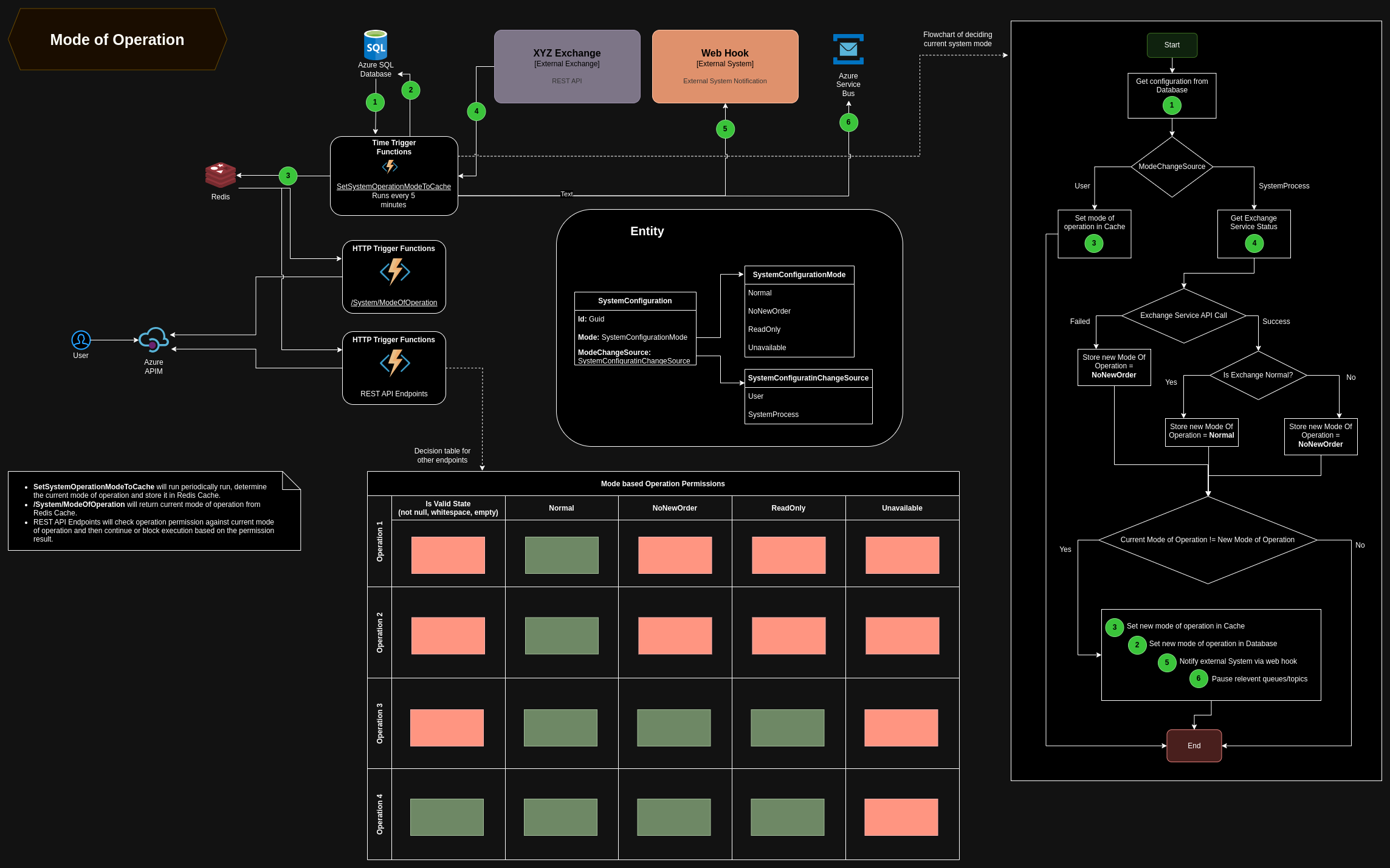
Task: Select the orange Web Hook box
Action: pyautogui.click(x=724, y=67)
